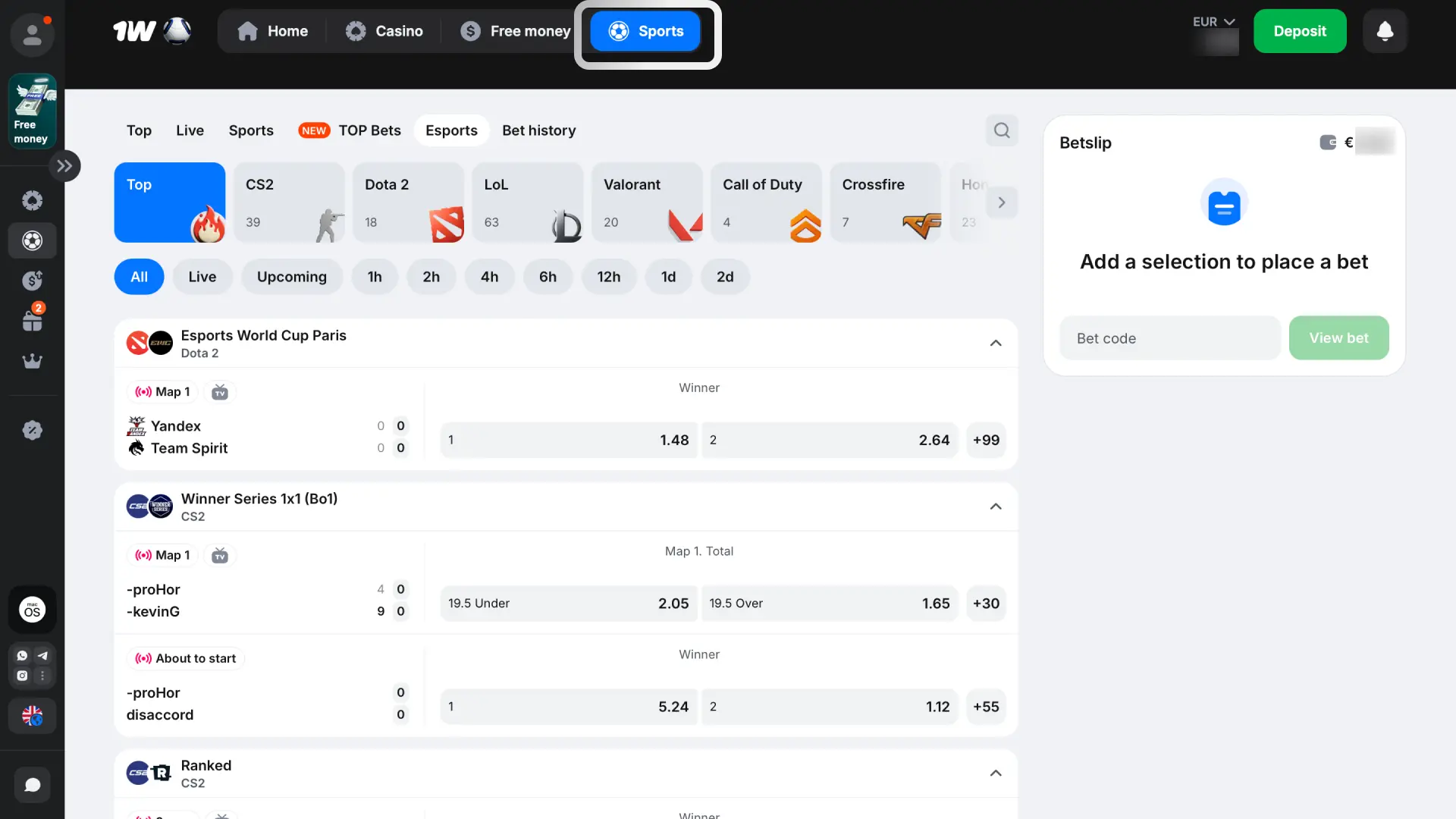The width and height of the screenshot is (1456, 819).
Task: Toggle the 4h time filter
Action: click(490, 277)
